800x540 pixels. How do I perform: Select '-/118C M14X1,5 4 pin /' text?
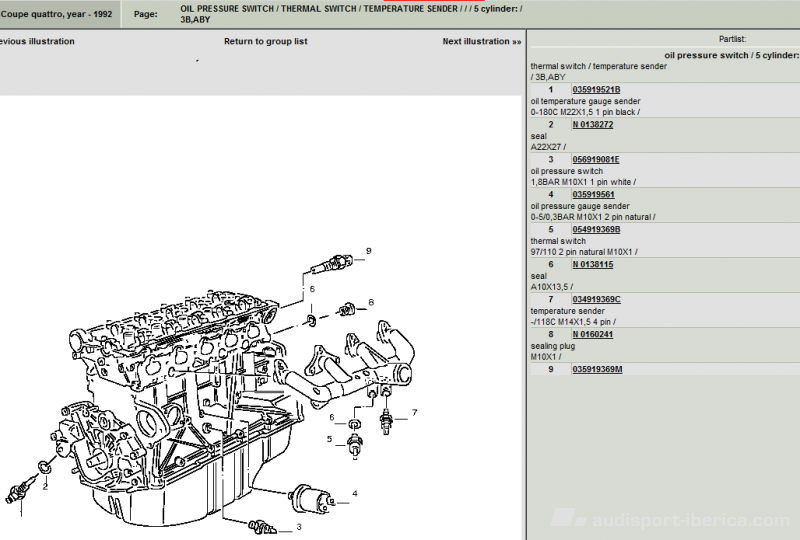click(573, 322)
